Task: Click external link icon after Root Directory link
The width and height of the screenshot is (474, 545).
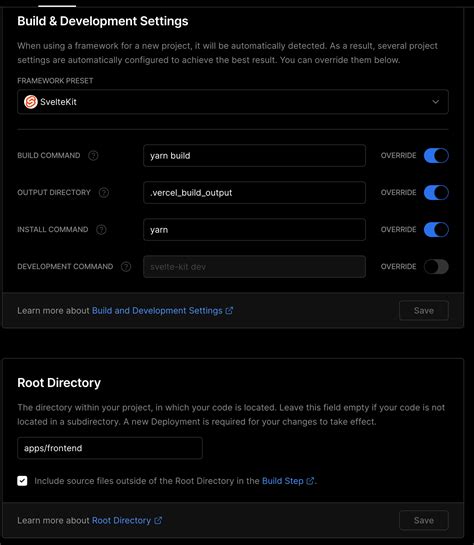Action: tap(158, 520)
